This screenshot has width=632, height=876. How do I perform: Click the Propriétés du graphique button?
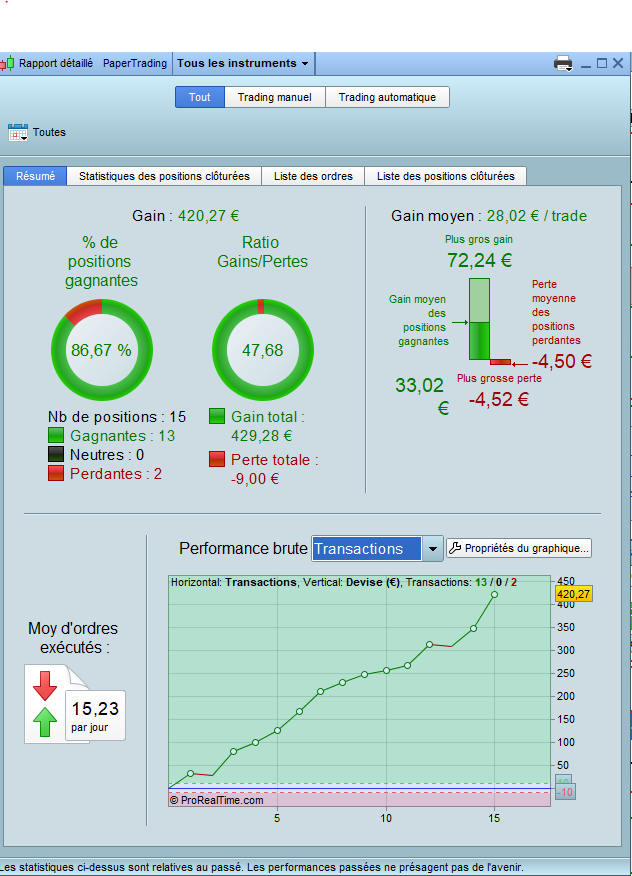[x=519, y=548]
